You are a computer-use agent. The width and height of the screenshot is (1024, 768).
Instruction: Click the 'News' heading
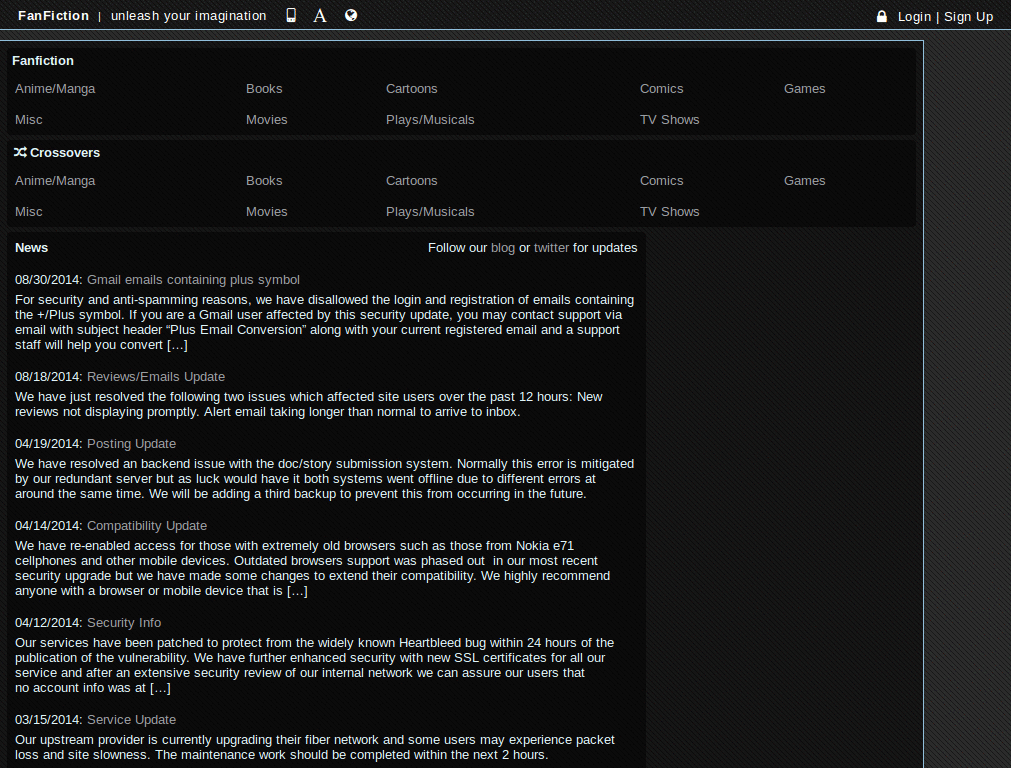click(x=31, y=248)
